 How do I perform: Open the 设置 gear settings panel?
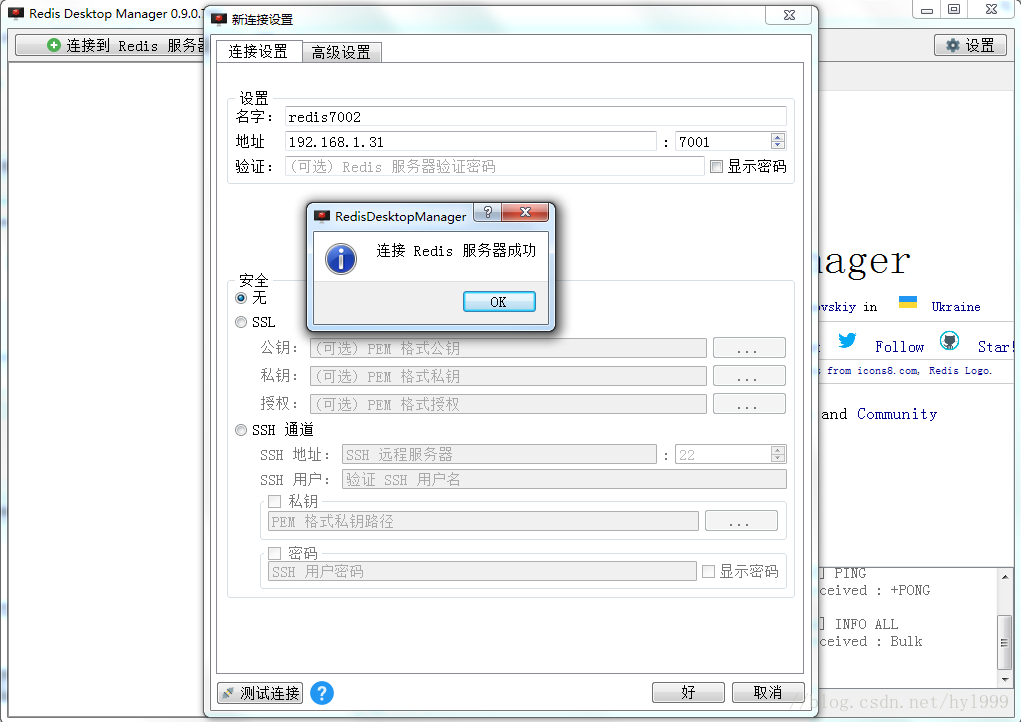(968, 44)
